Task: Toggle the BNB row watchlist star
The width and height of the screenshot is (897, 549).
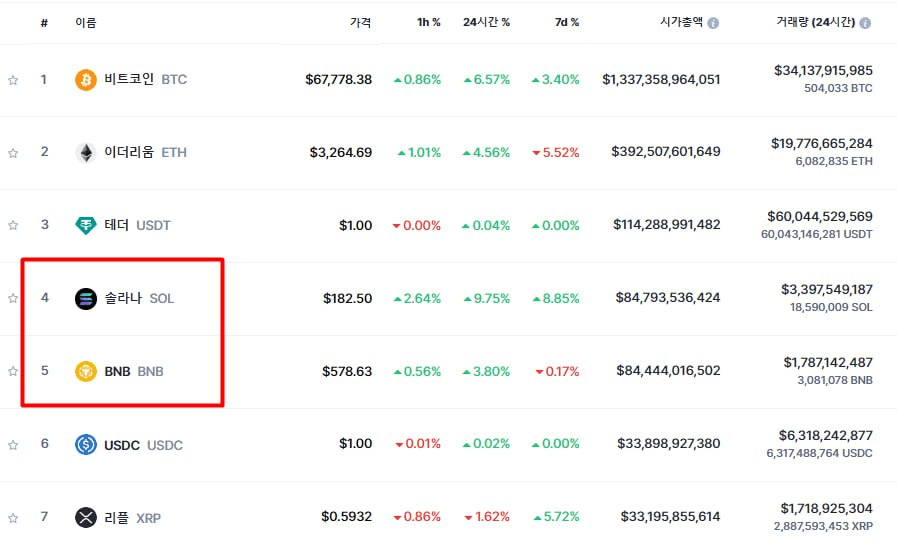Action: point(13,371)
